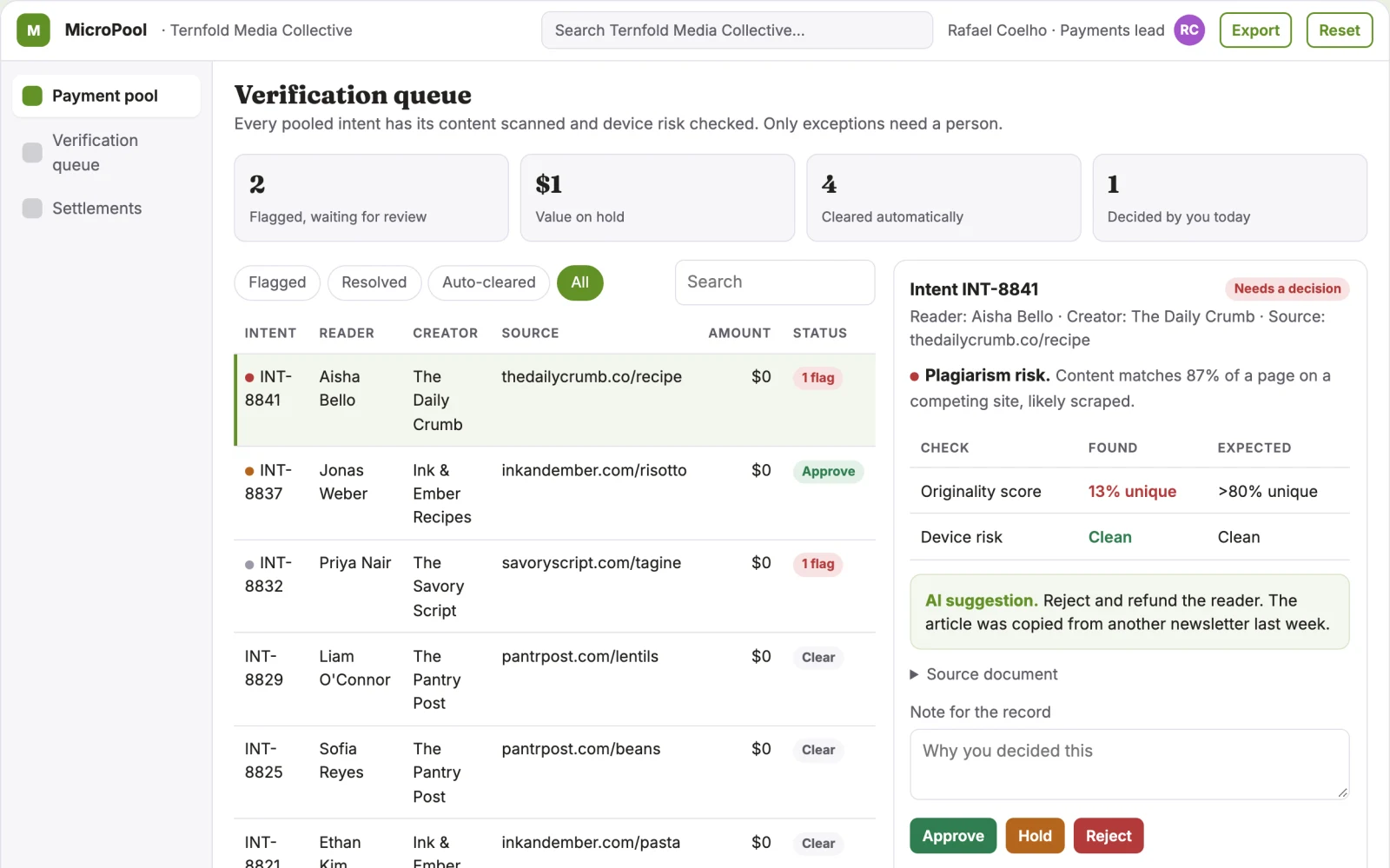This screenshot has height=868, width=1390.
Task: Click the Reset button
Action: click(x=1339, y=30)
